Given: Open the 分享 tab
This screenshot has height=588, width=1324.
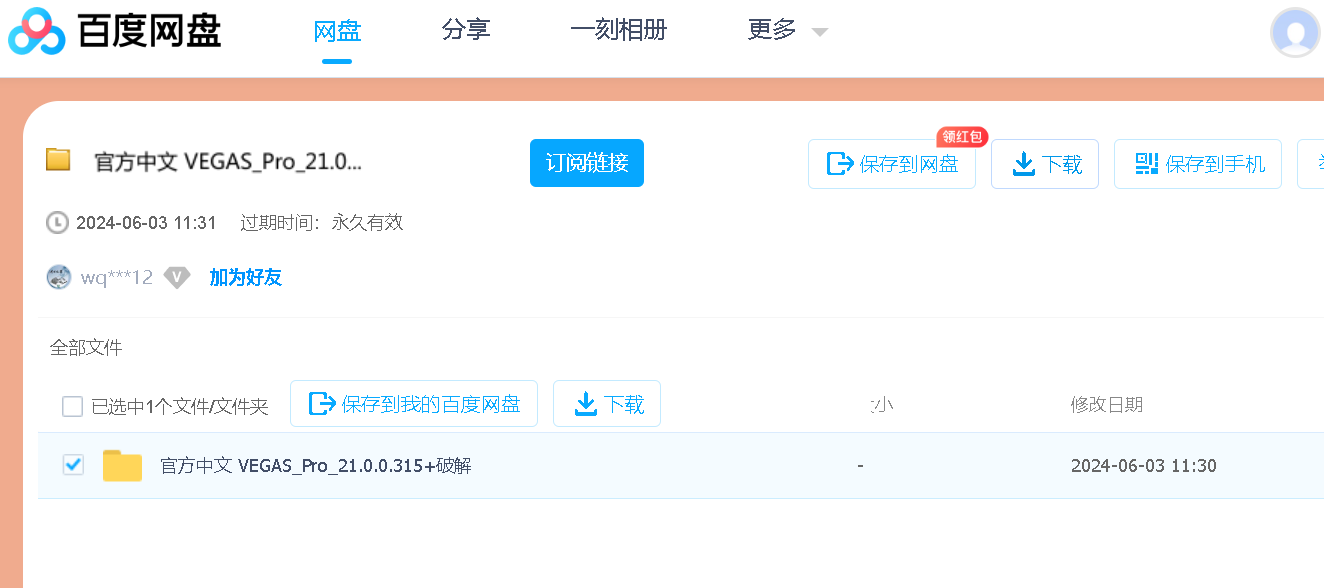Looking at the screenshot, I should point(466,31).
